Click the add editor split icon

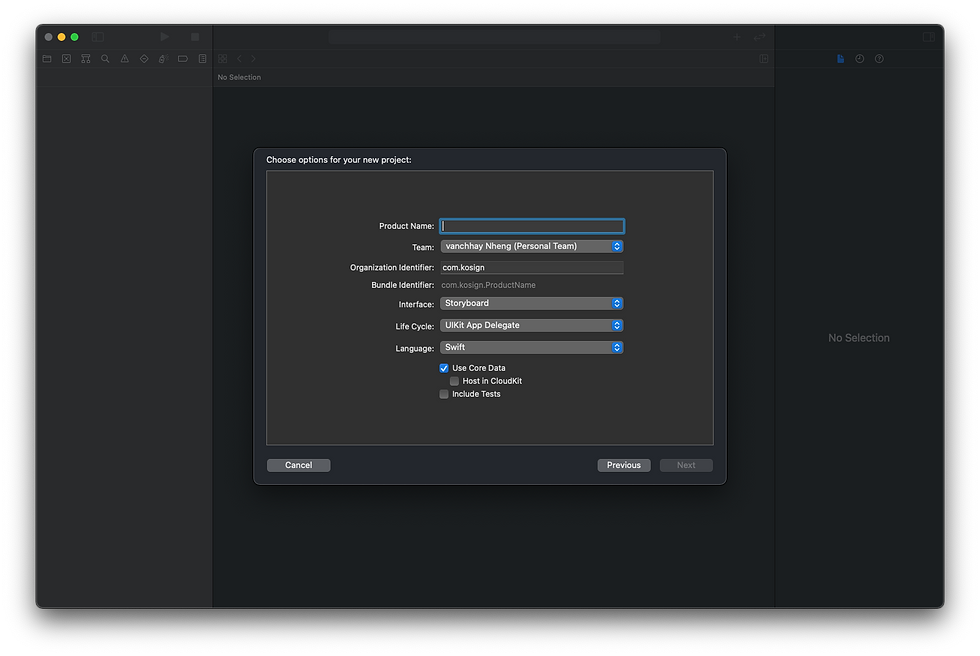coord(764,59)
